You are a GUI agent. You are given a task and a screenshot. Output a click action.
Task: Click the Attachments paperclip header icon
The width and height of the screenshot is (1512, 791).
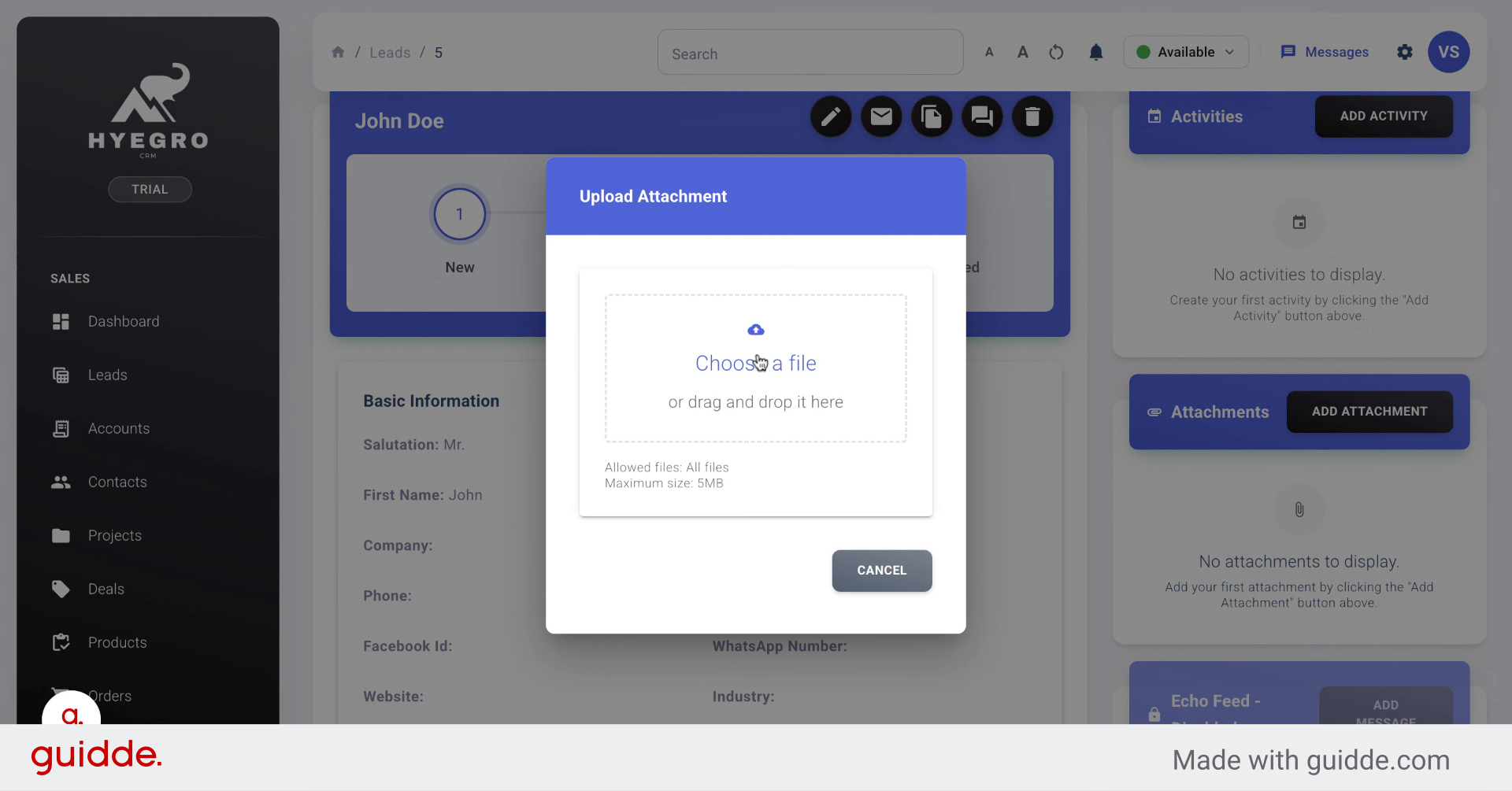click(x=1154, y=412)
